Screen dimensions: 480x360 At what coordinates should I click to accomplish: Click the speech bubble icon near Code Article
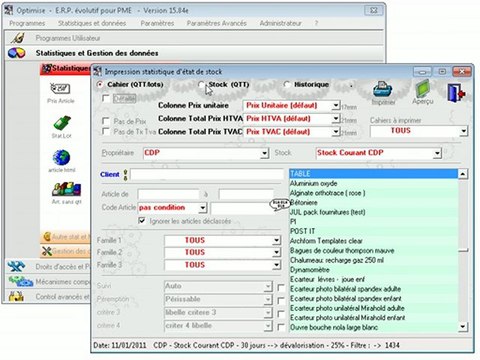[279, 204]
